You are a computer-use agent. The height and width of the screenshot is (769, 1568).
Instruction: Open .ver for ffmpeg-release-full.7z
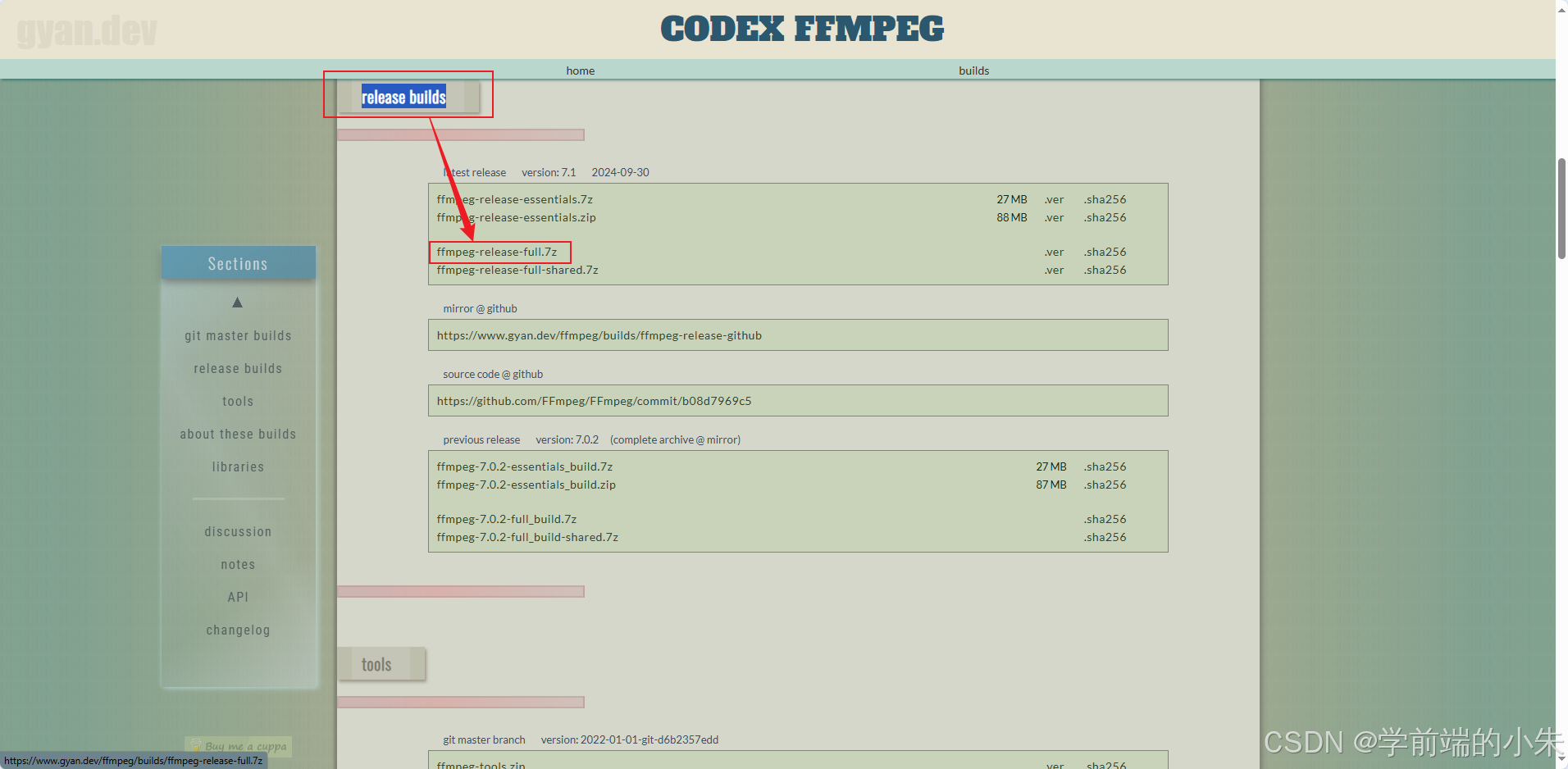point(1054,252)
